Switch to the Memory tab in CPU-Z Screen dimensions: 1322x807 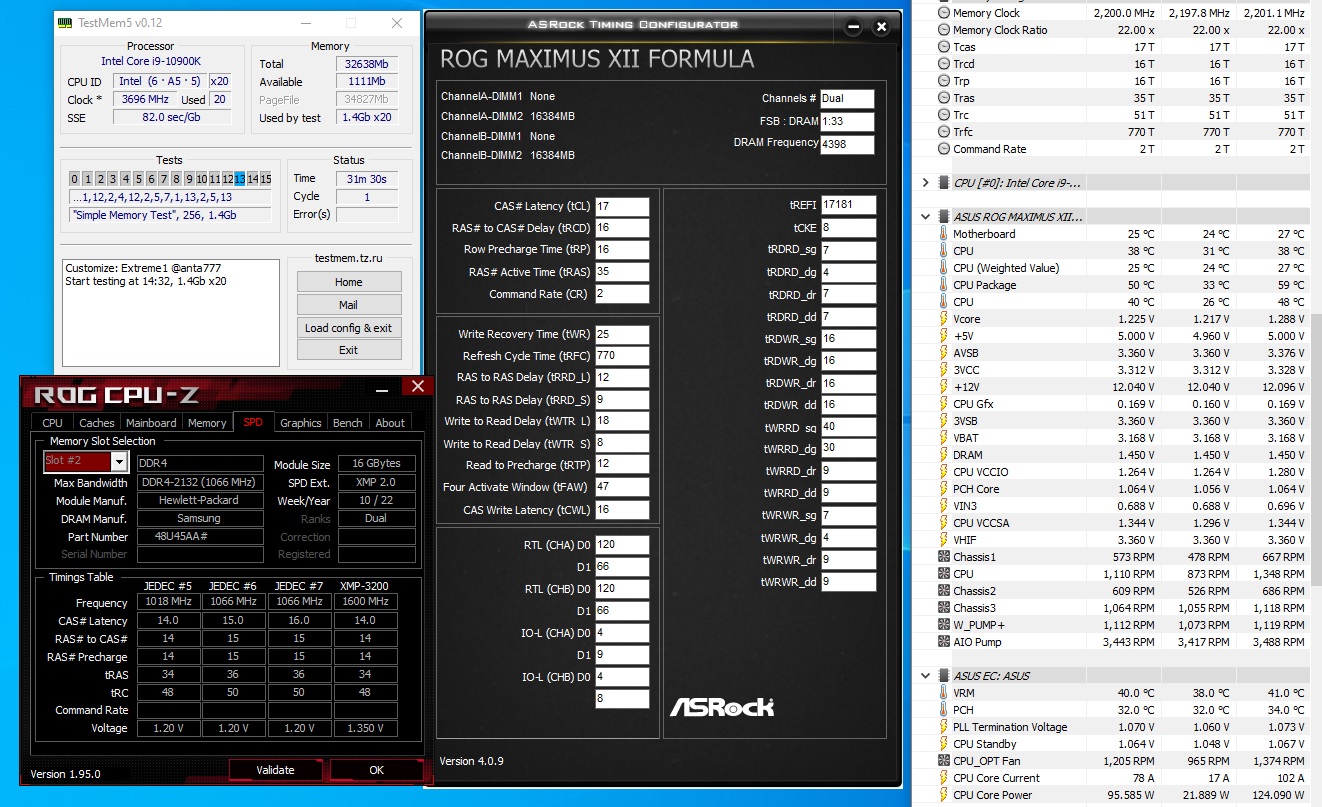(x=207, y=423)
